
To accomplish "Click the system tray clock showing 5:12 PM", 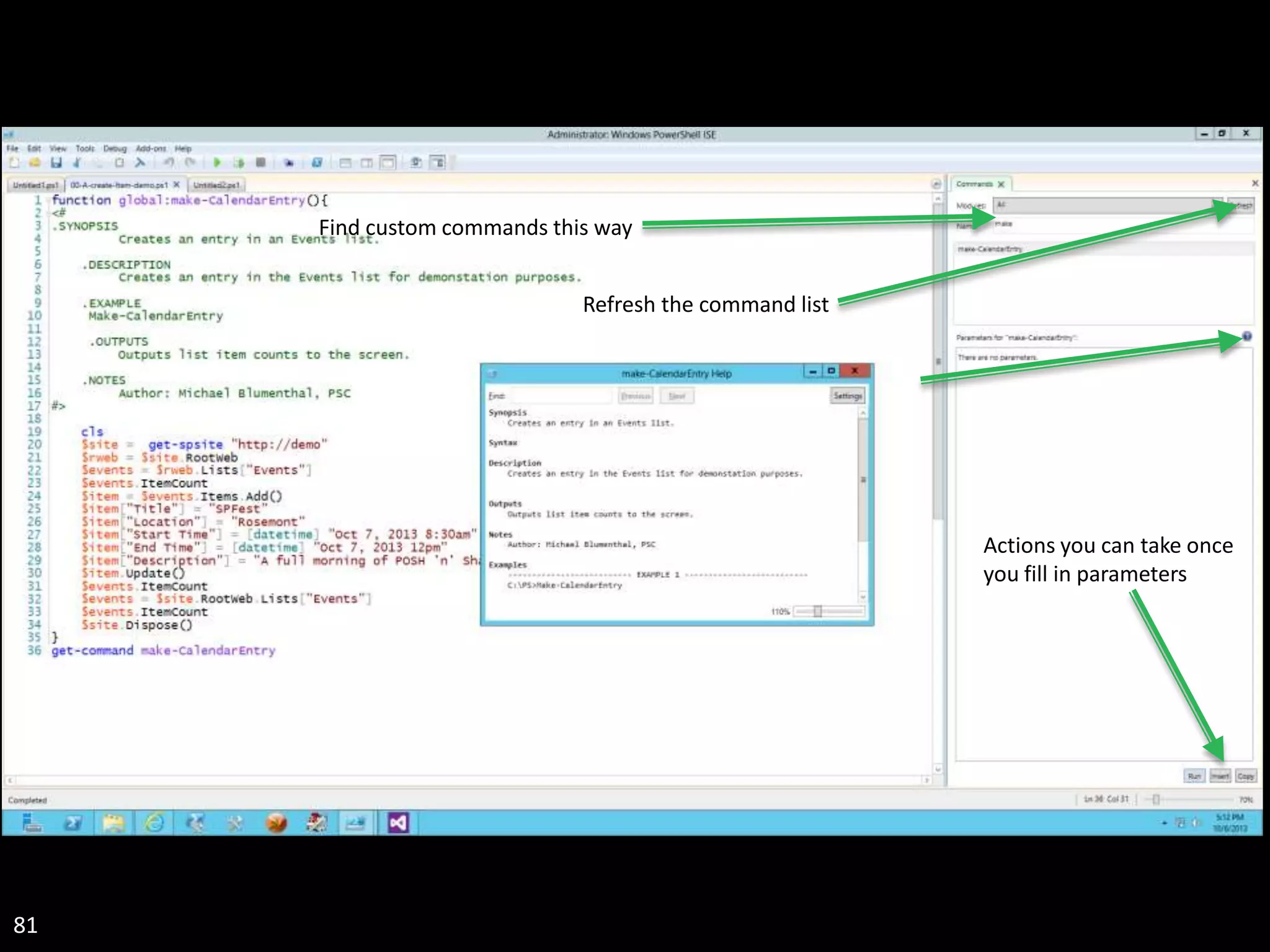I will [x=1230, y=823].
